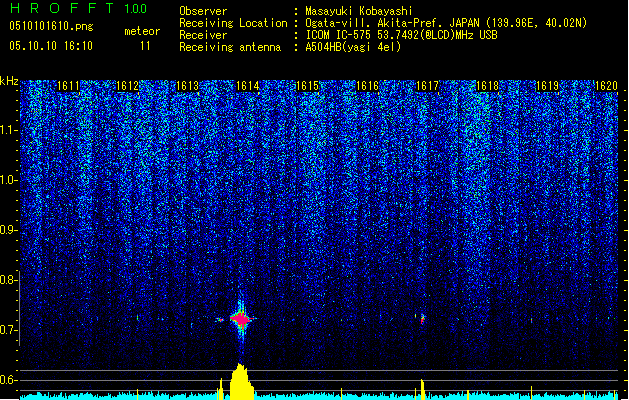Click the tall yellow power peak below 1614
This screenshot has width=629, height=400.
click(241, 381)
